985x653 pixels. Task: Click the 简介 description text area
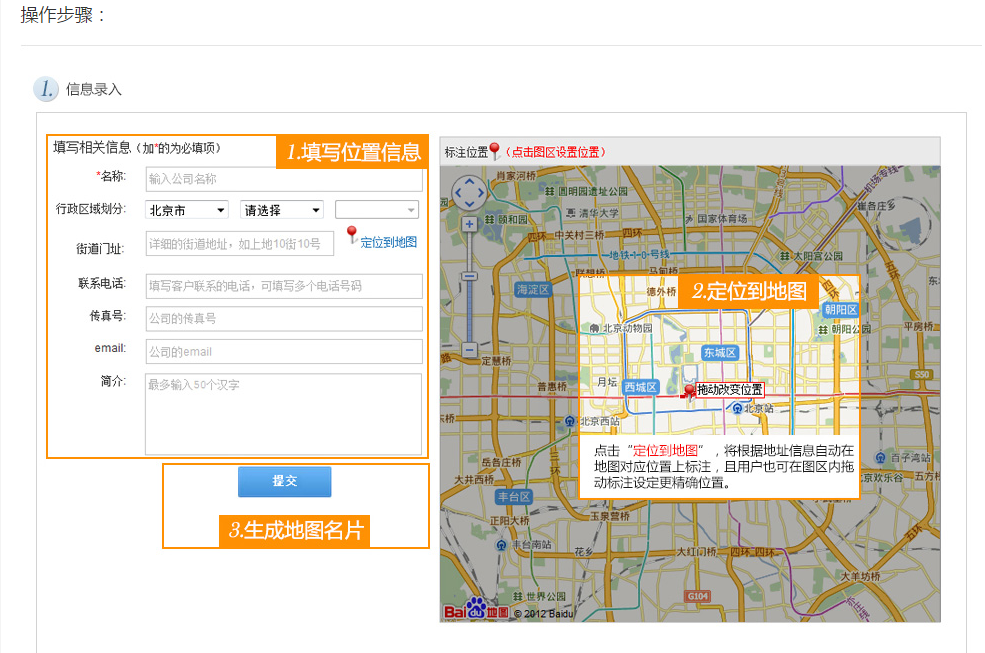click(x=284, y=414)
